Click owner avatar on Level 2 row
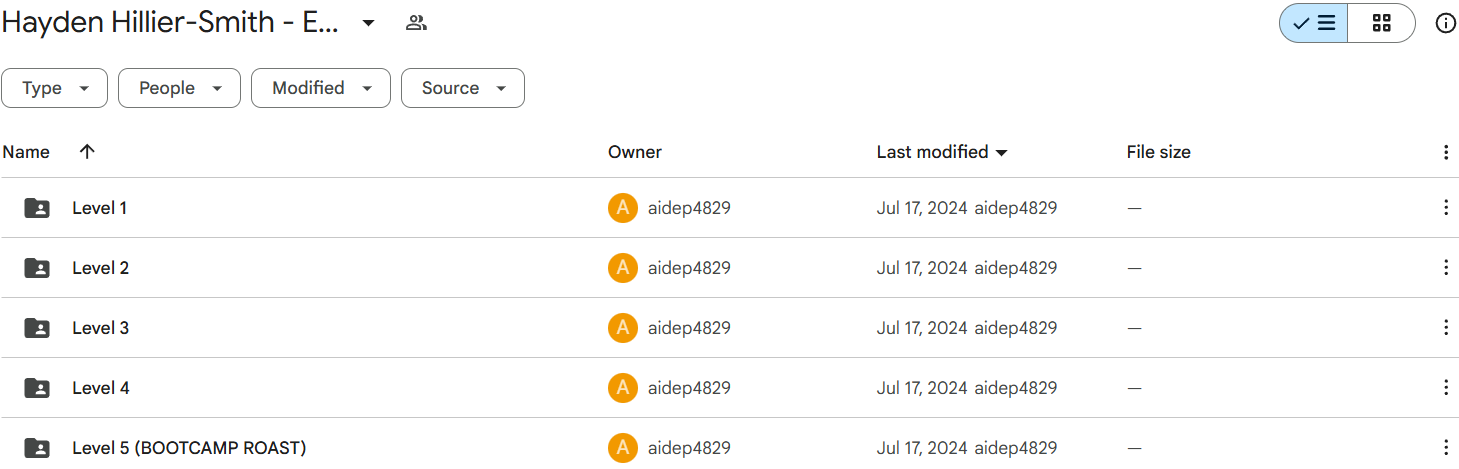 (x=622, y=268)
